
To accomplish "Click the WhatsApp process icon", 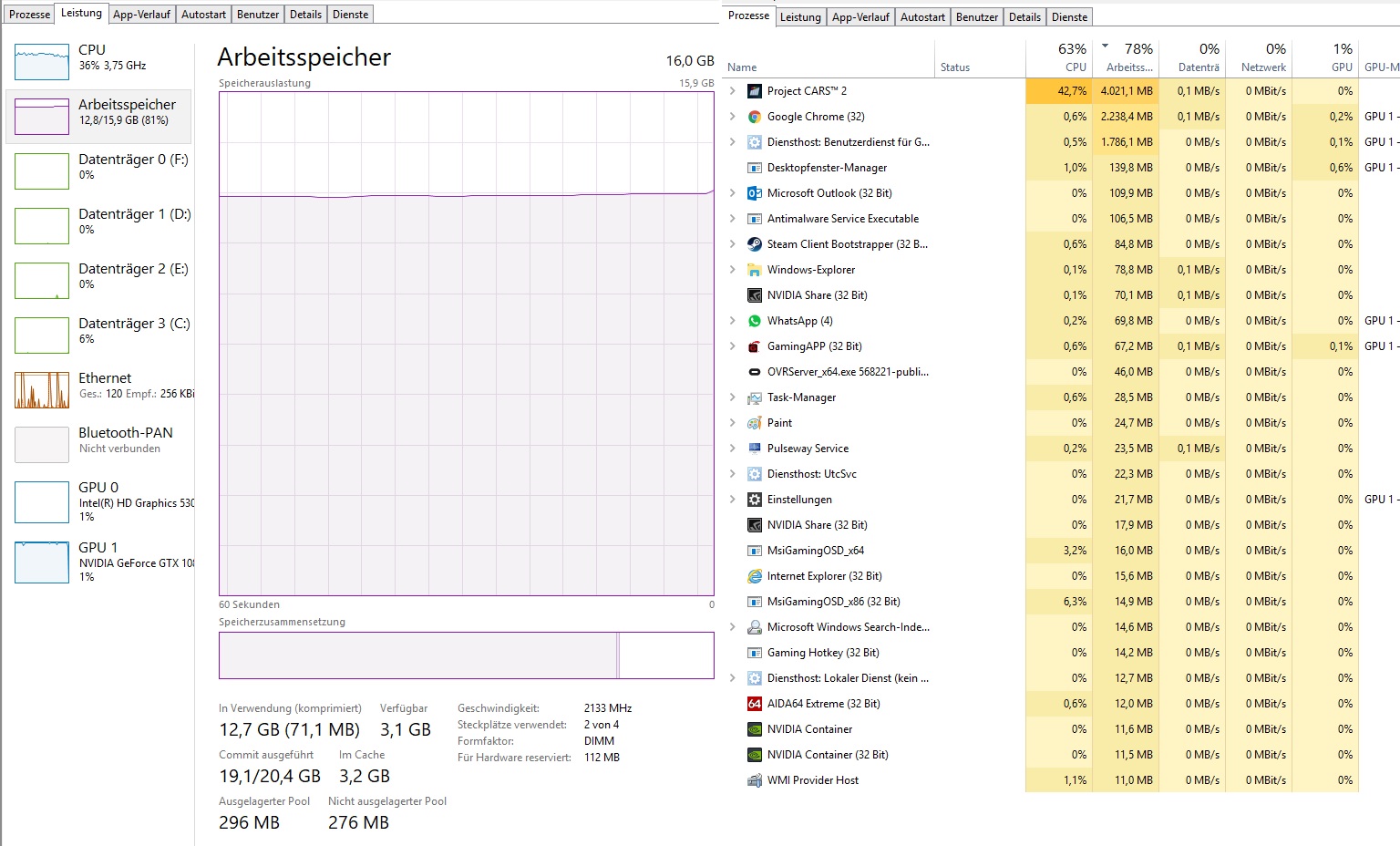I will (754, 321).
